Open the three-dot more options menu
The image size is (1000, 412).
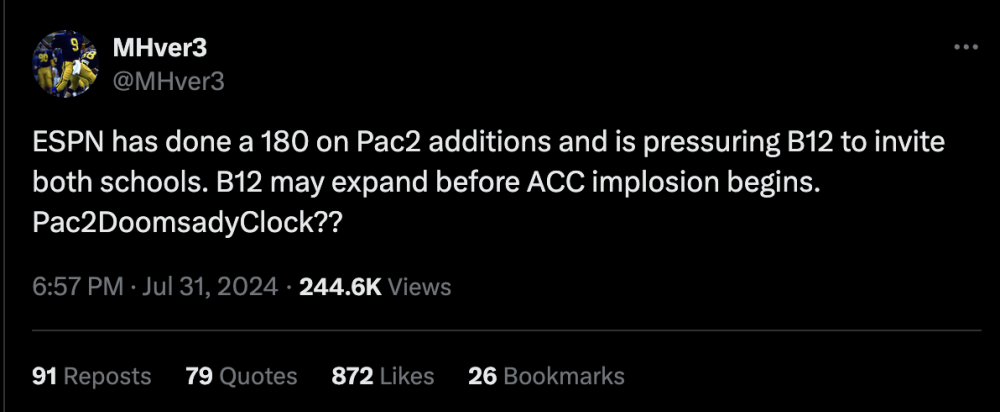point(965,47)
